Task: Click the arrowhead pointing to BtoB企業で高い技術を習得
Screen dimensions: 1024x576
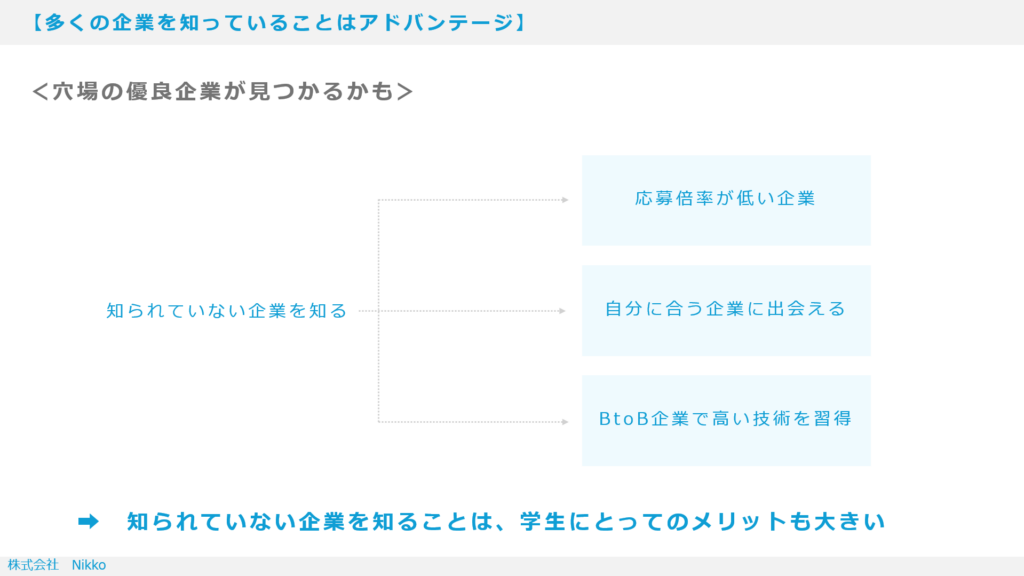Action: (565, 422)
